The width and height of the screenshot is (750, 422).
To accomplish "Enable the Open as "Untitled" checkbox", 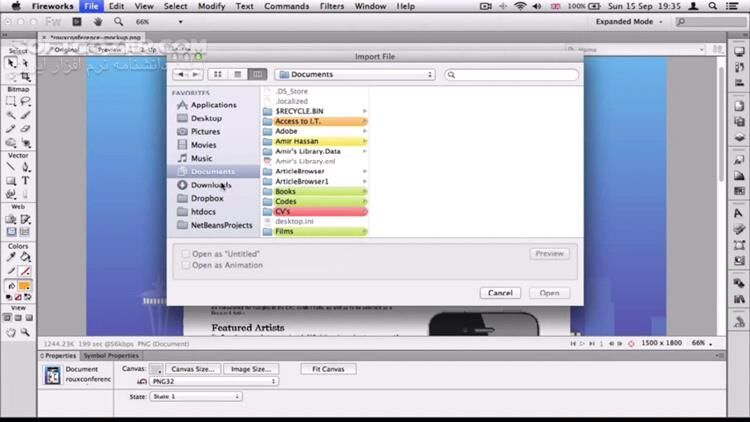I will (x=186, y=254).
